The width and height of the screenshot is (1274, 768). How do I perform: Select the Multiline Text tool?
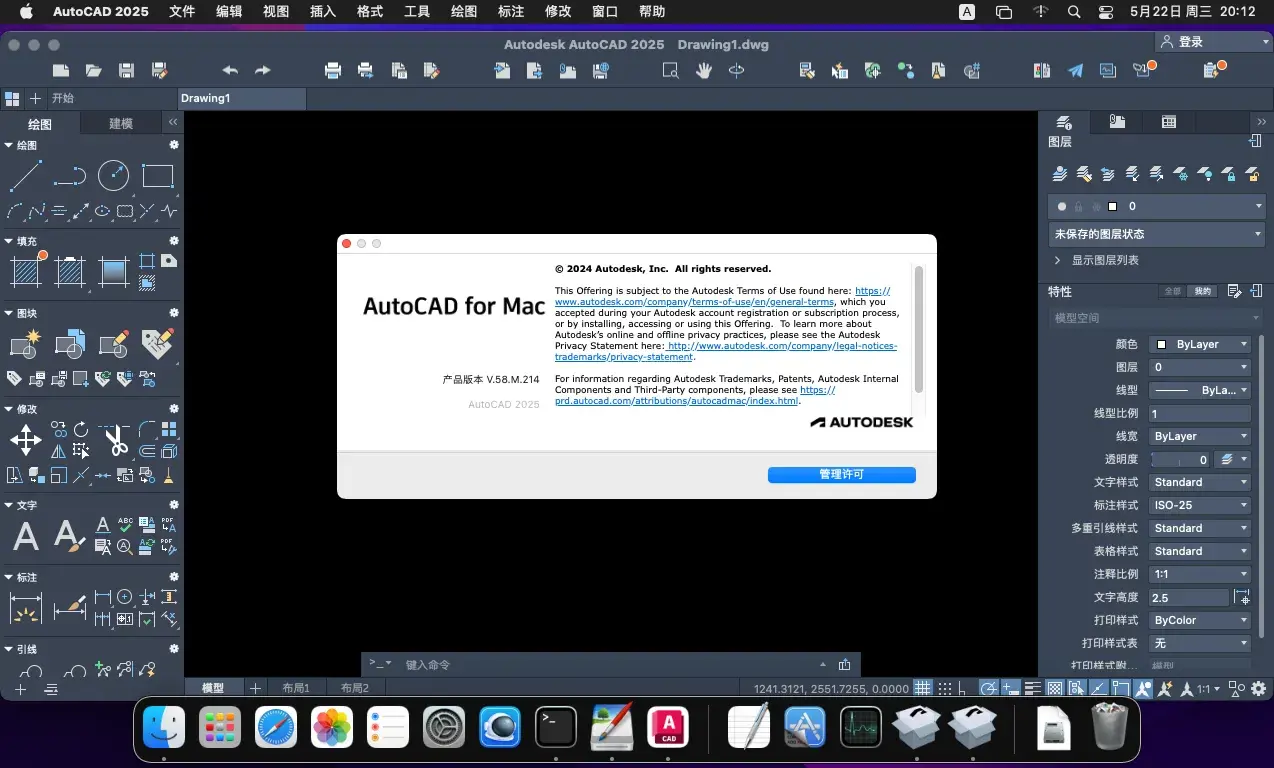click(x=26, y=536)
